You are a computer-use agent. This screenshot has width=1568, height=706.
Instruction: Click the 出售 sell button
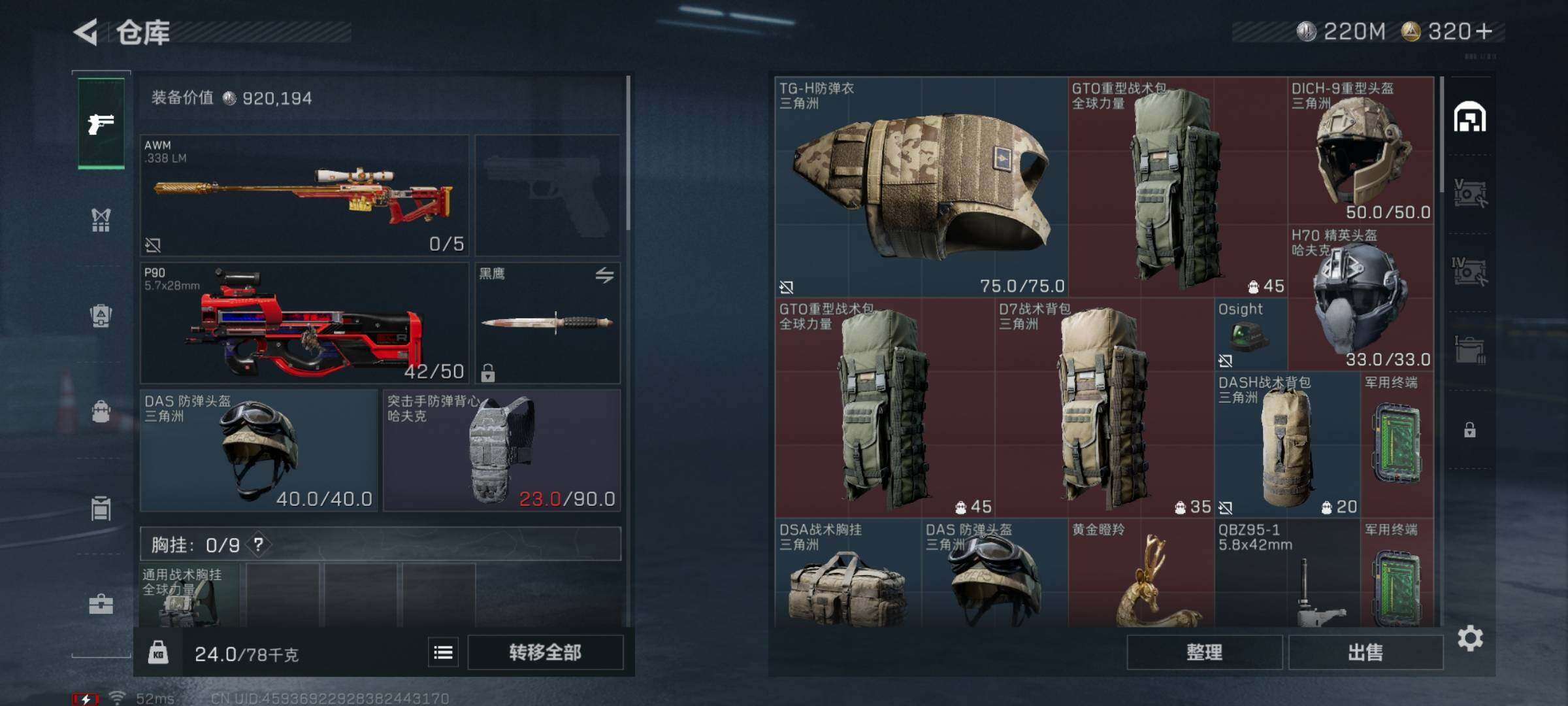1365,652
